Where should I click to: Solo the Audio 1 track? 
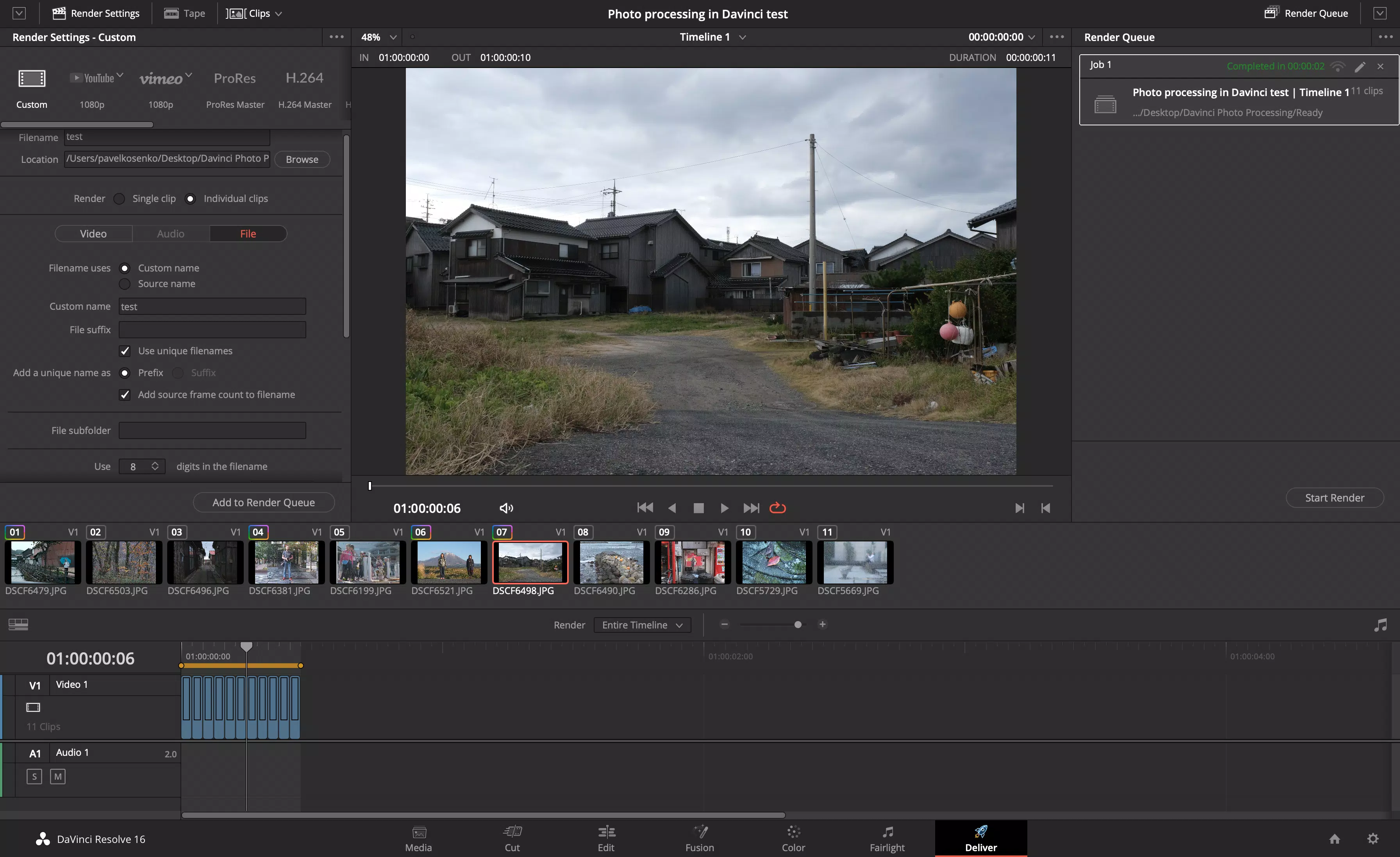pyautogui.click(x=34, y=776)
